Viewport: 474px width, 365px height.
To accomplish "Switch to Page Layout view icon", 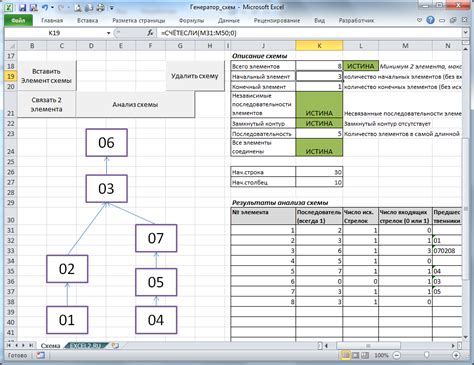I will click(355, 355).
